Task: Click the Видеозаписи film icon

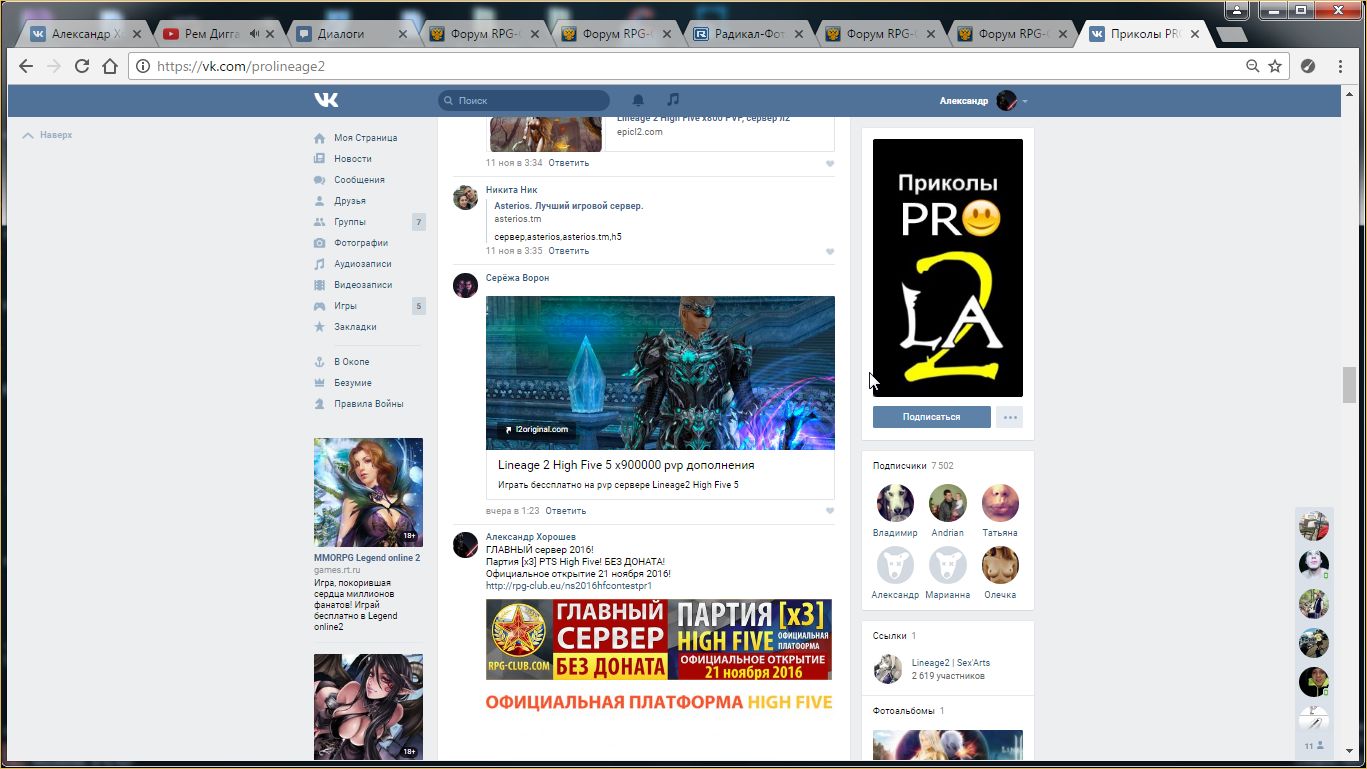Action: [320, 285]
